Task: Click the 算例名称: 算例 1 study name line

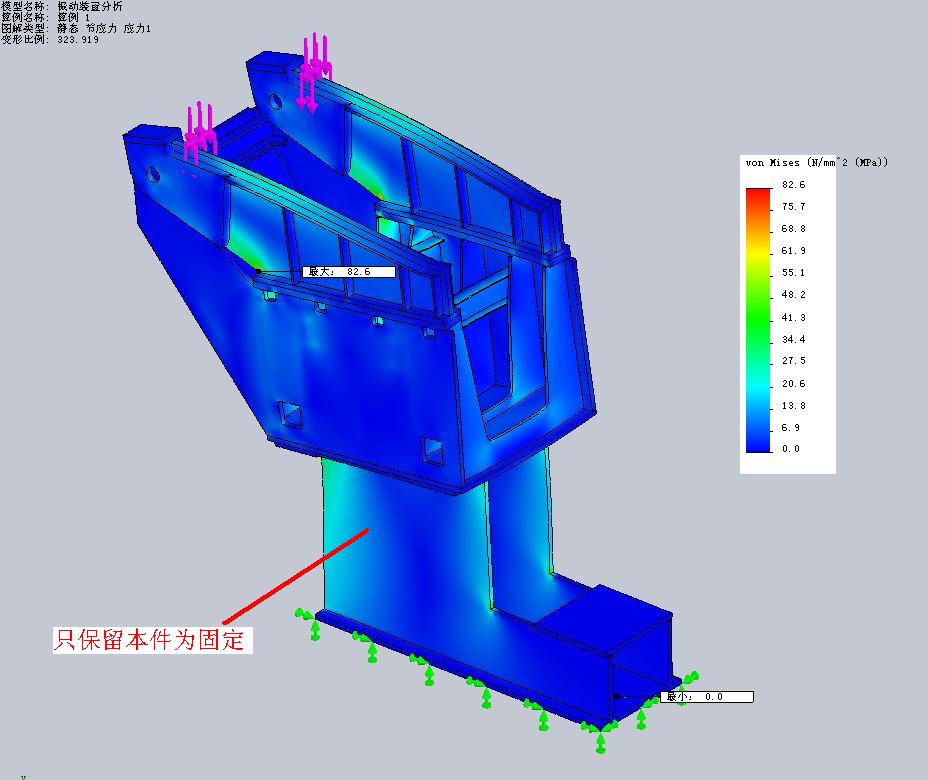Action: click(x=46, y=17)
